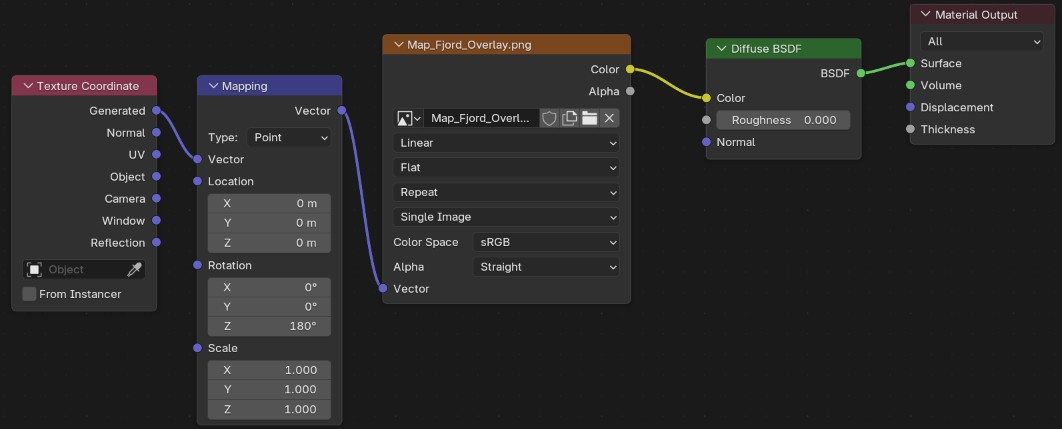The image size is (1062, 429).
Task: Click the image texture Vector input socket
Action: pos(383,289)
